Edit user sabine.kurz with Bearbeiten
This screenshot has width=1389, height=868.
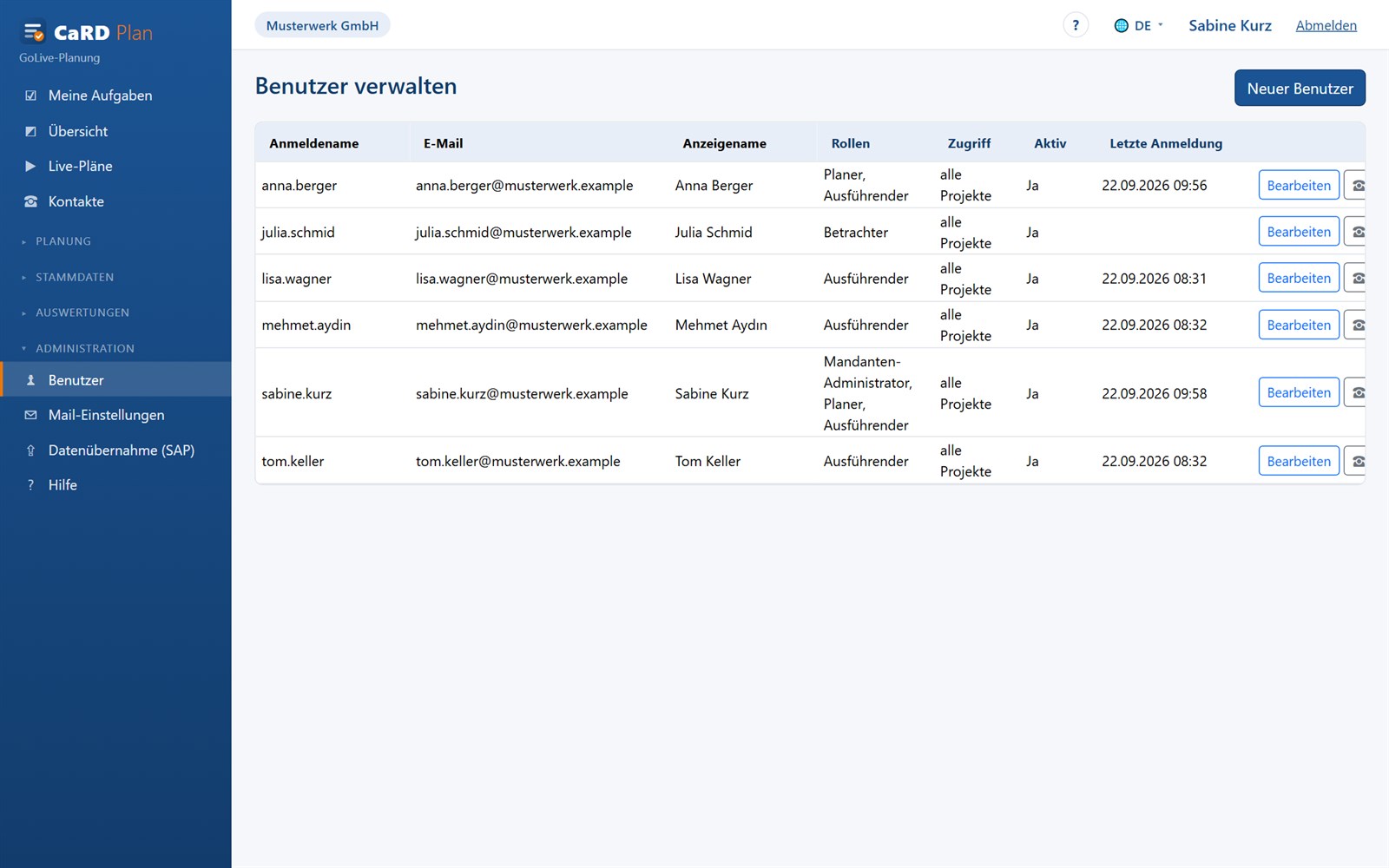pos(1299,392)
